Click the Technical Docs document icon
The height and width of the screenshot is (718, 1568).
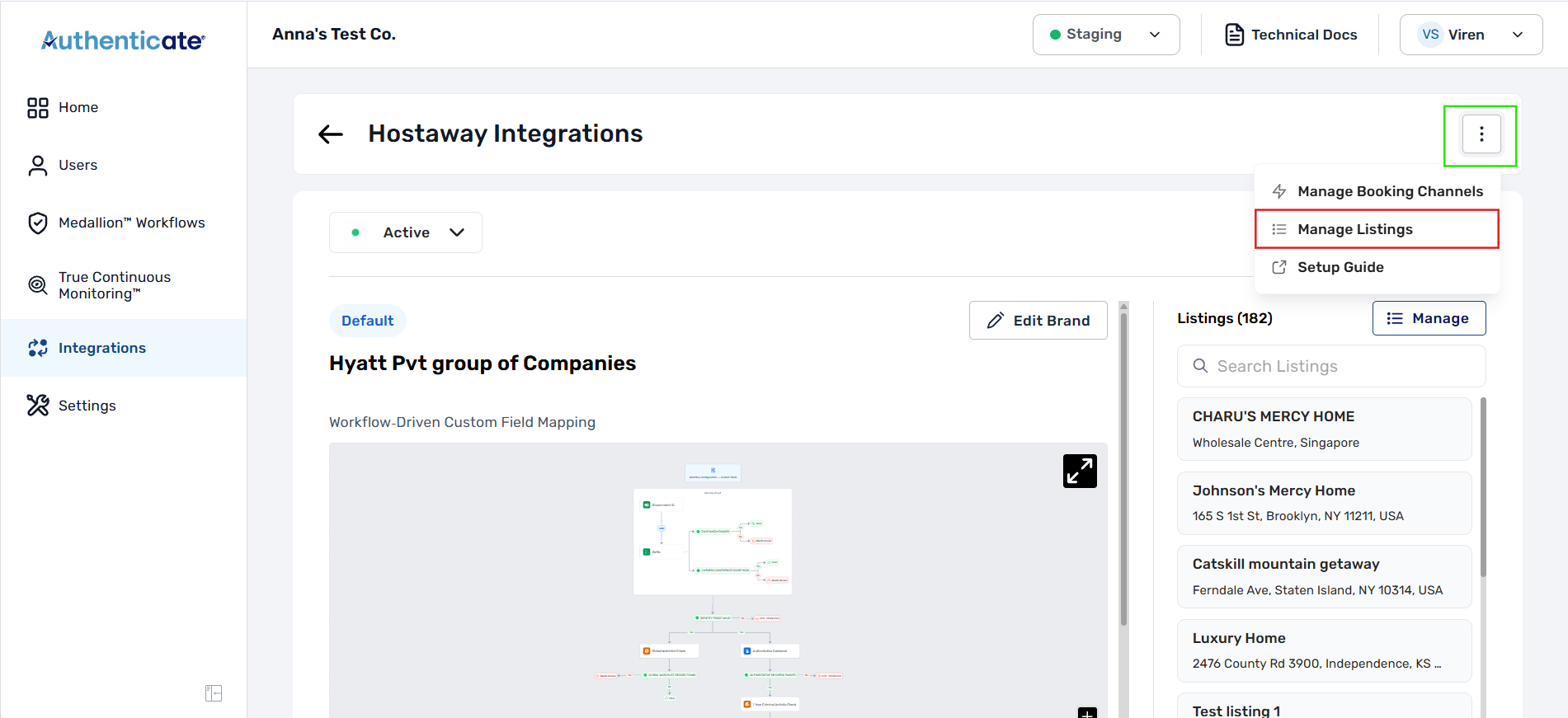pos(1234,35)
